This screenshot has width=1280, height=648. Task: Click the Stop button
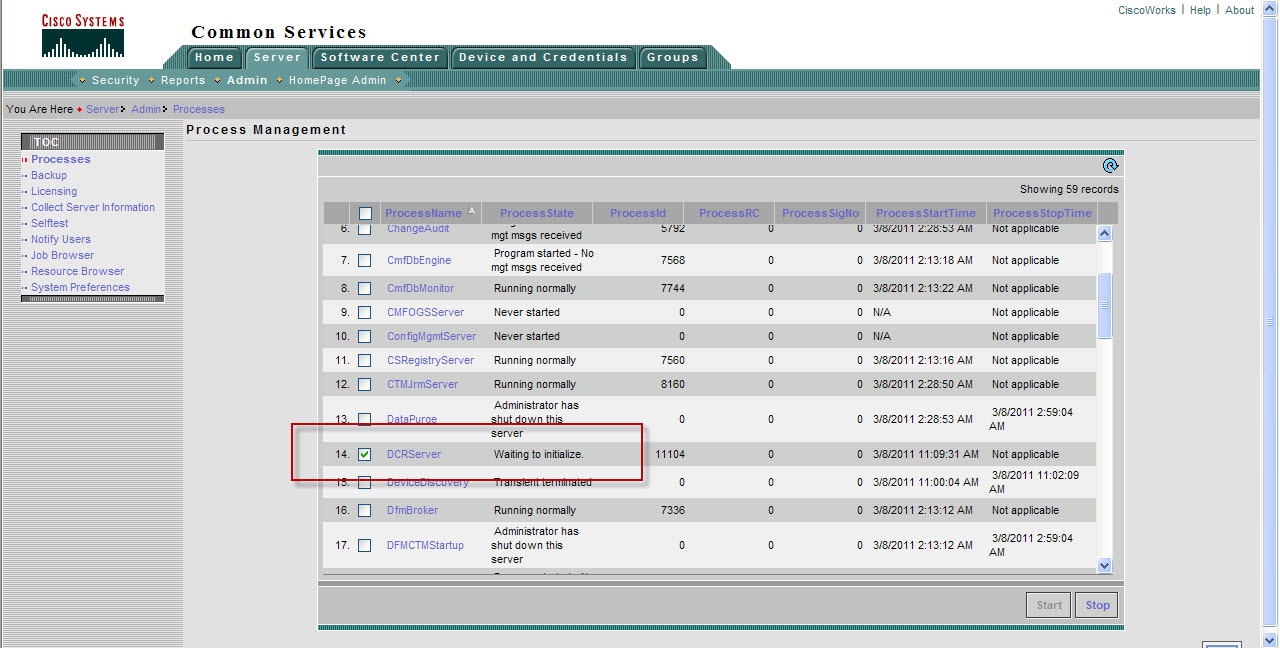click(x=1097, y=605)
